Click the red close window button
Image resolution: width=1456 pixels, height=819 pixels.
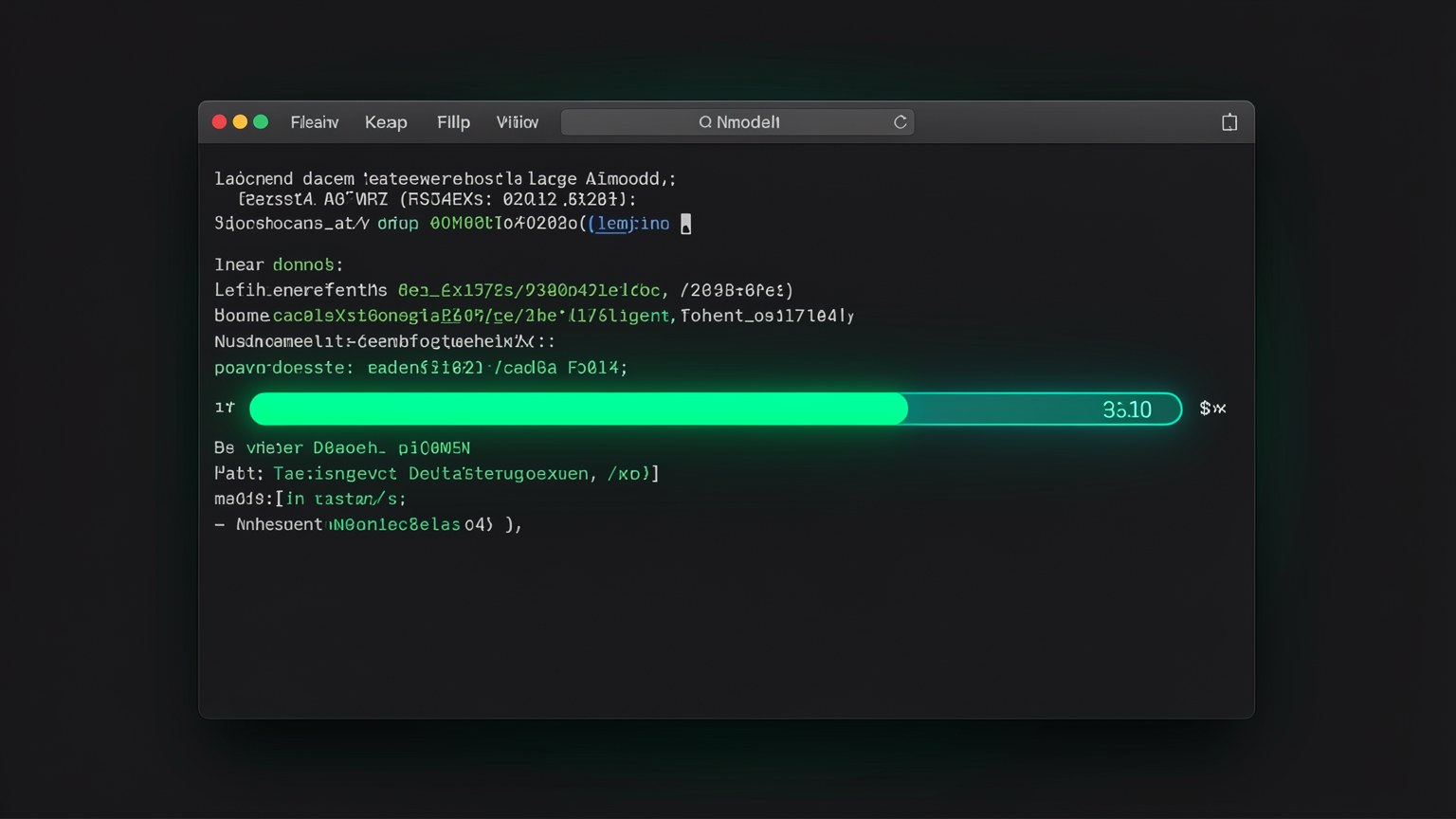click(219, 122)
